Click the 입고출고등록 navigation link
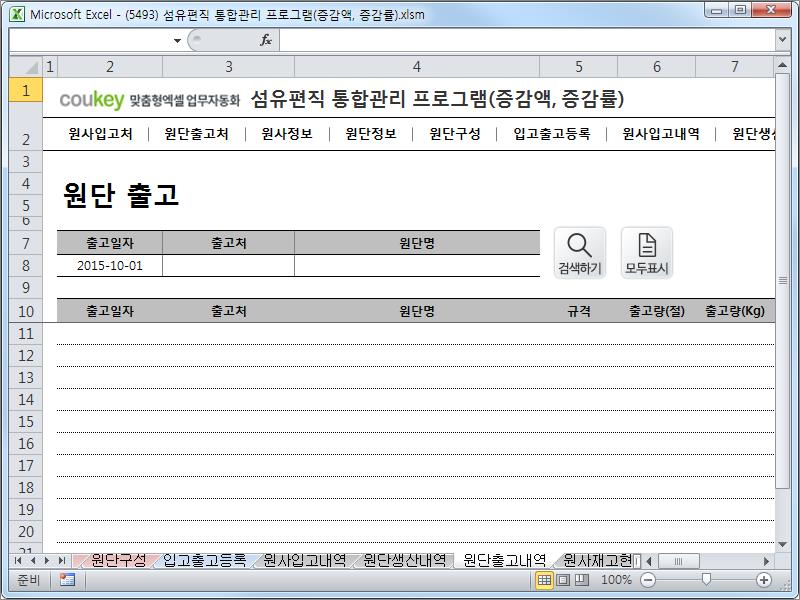 tap(552, 134)
